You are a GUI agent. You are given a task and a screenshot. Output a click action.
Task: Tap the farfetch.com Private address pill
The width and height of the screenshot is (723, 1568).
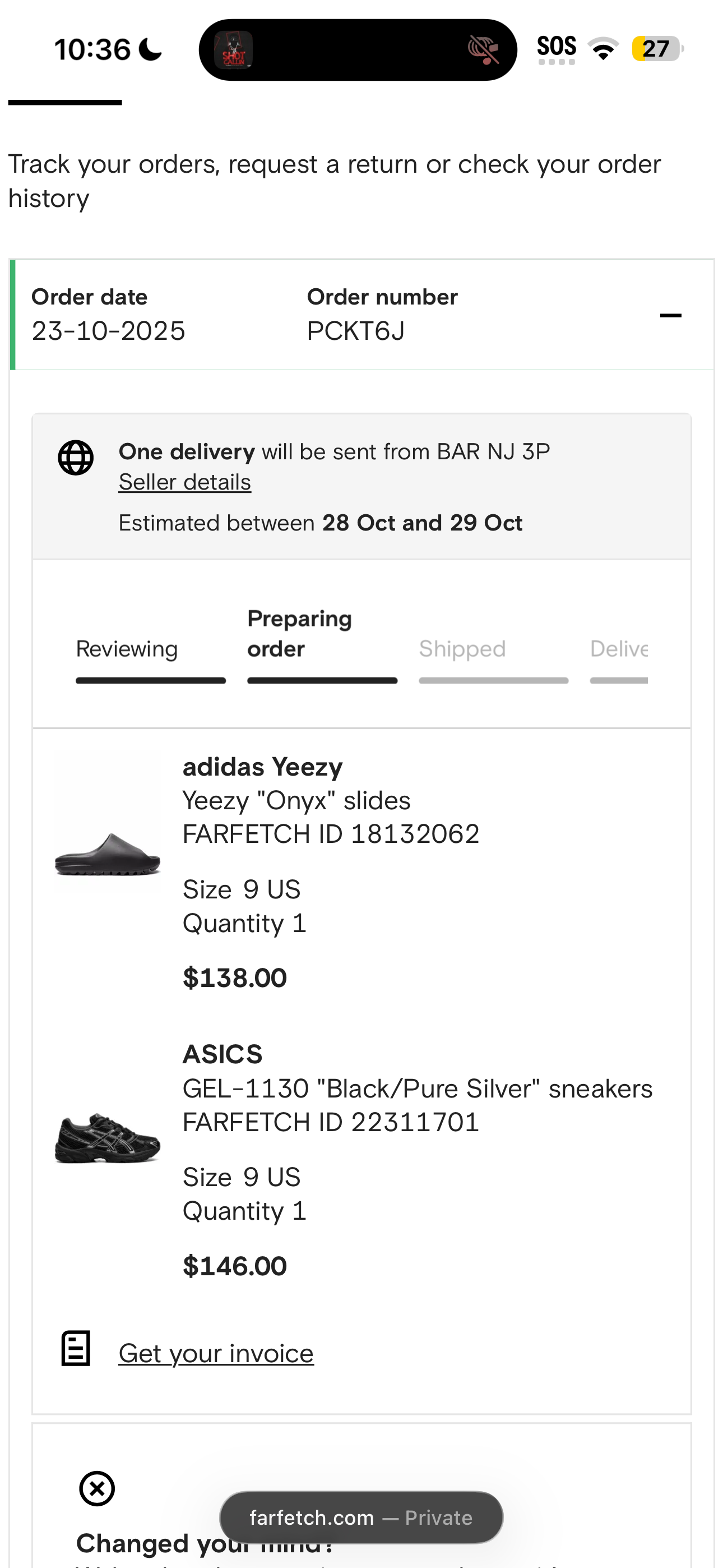[x=361, y=1518]
